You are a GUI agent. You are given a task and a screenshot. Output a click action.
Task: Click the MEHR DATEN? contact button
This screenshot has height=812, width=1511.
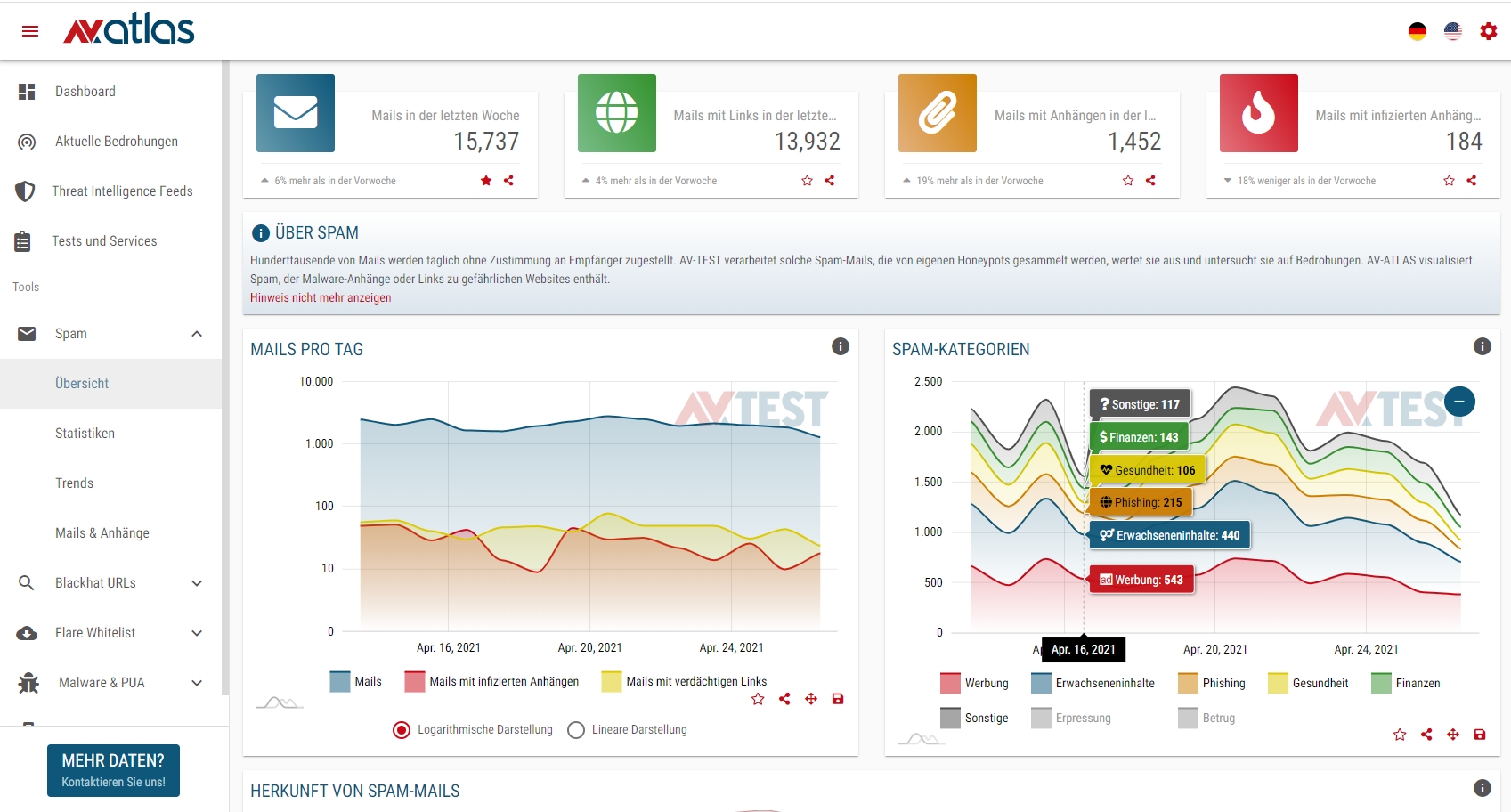click(113, 770)
